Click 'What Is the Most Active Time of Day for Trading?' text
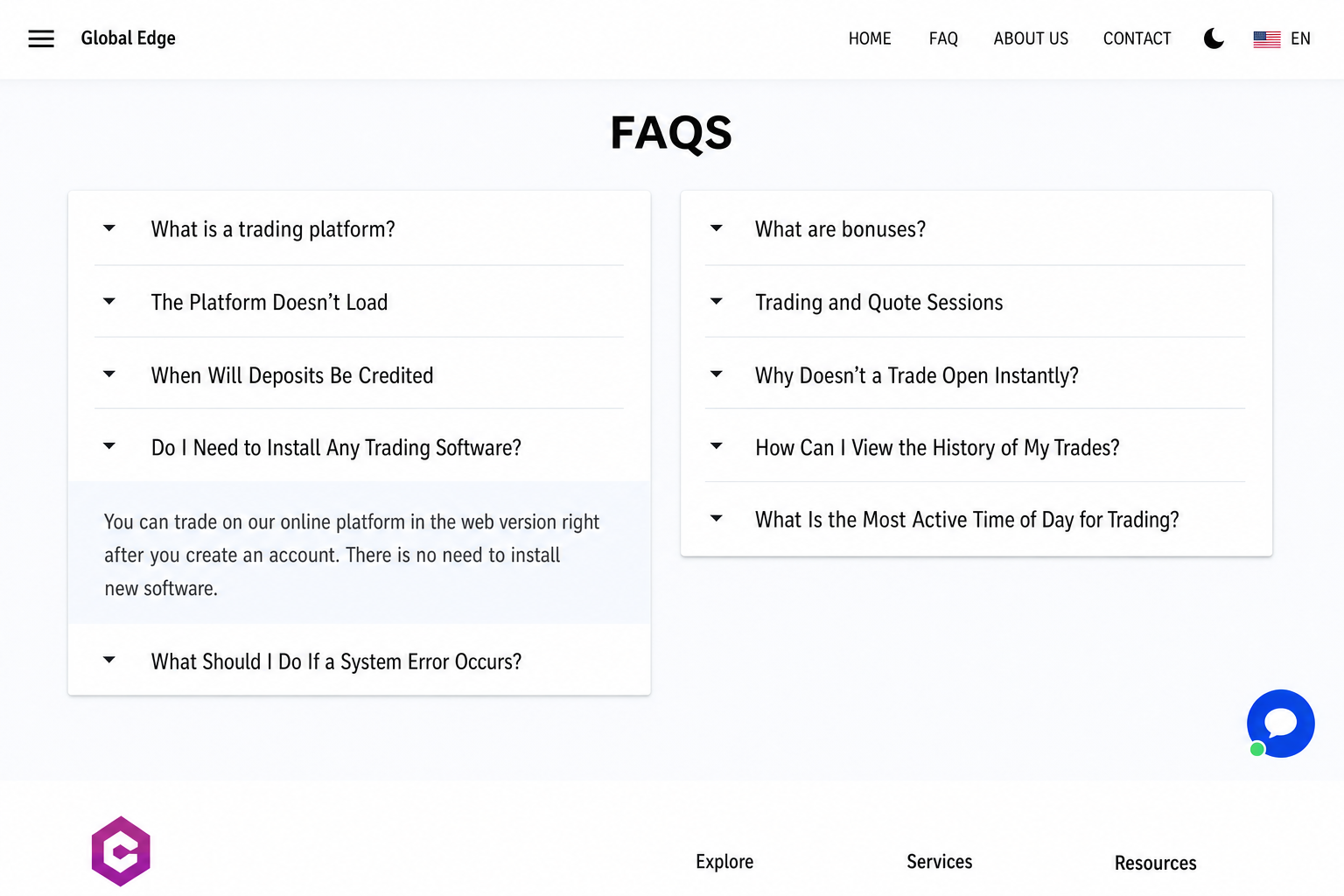1344x896 pixels. 967,520
